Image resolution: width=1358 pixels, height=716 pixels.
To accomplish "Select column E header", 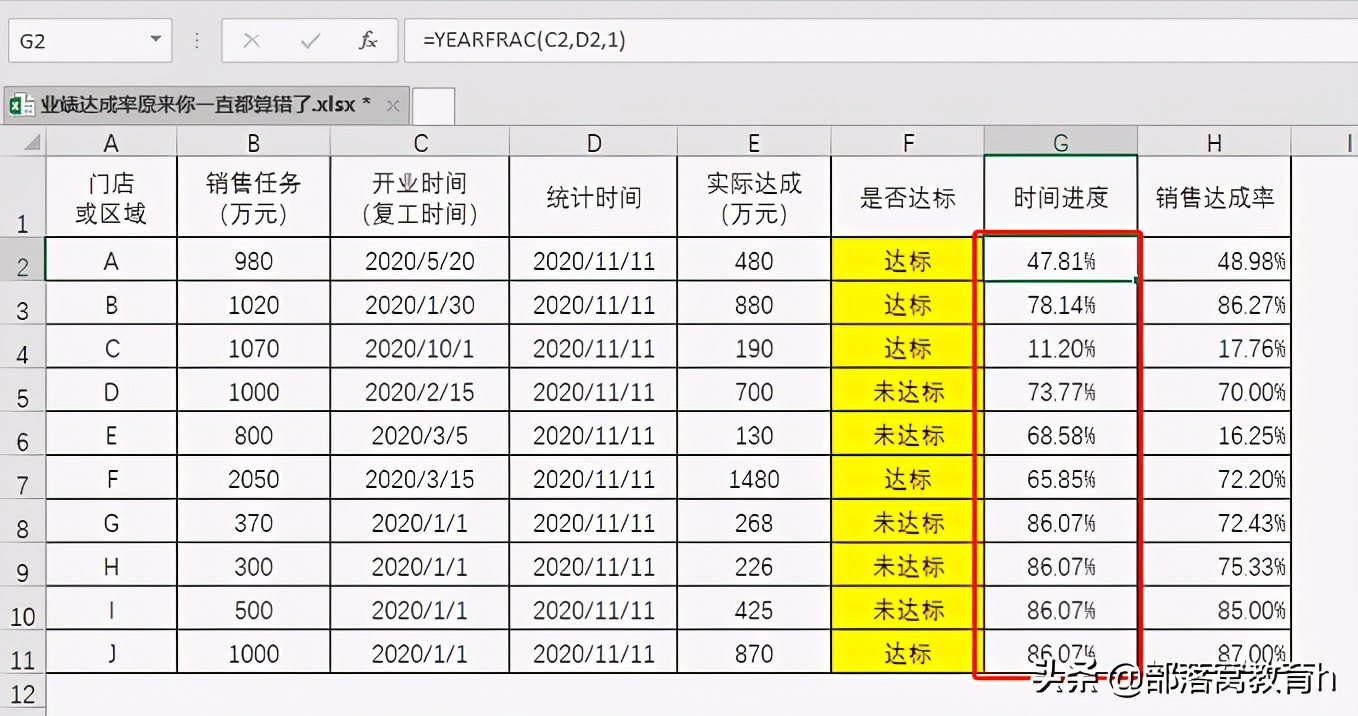I will pos(754,142).
